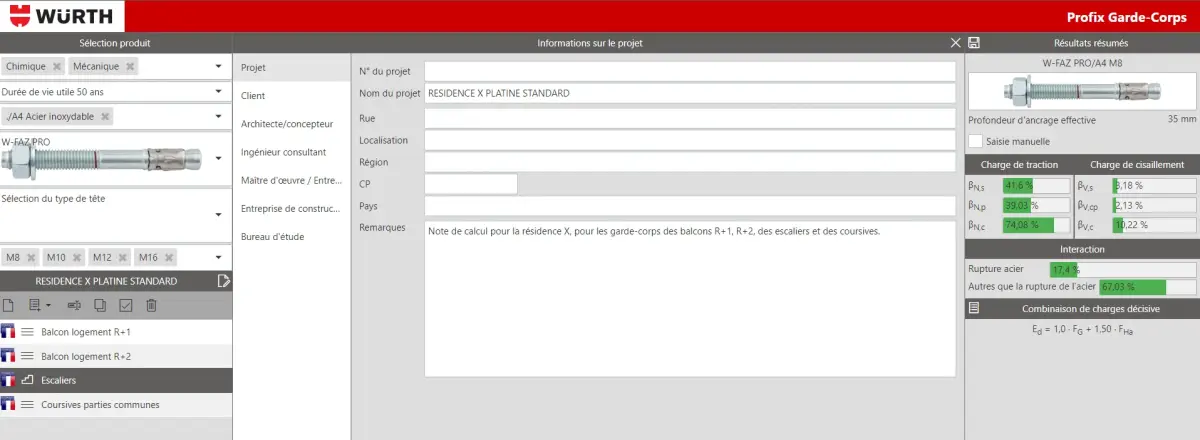Delete position with trash icon
Screen dimensions: 1200x440
pyautogui.click(x=151, y=305)
